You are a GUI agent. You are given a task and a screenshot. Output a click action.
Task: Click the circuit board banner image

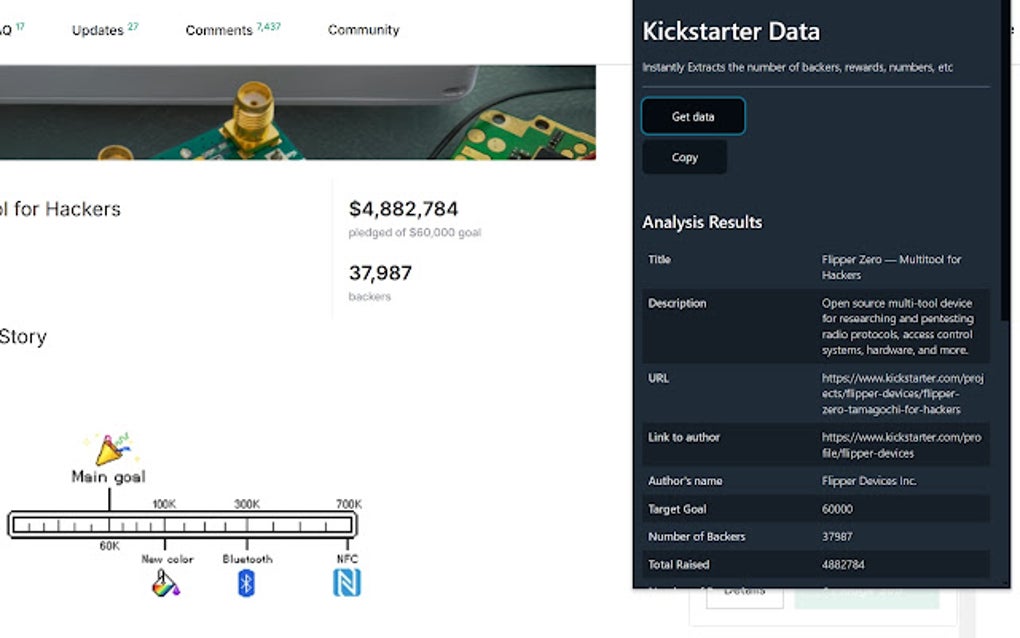pos(300,110)
